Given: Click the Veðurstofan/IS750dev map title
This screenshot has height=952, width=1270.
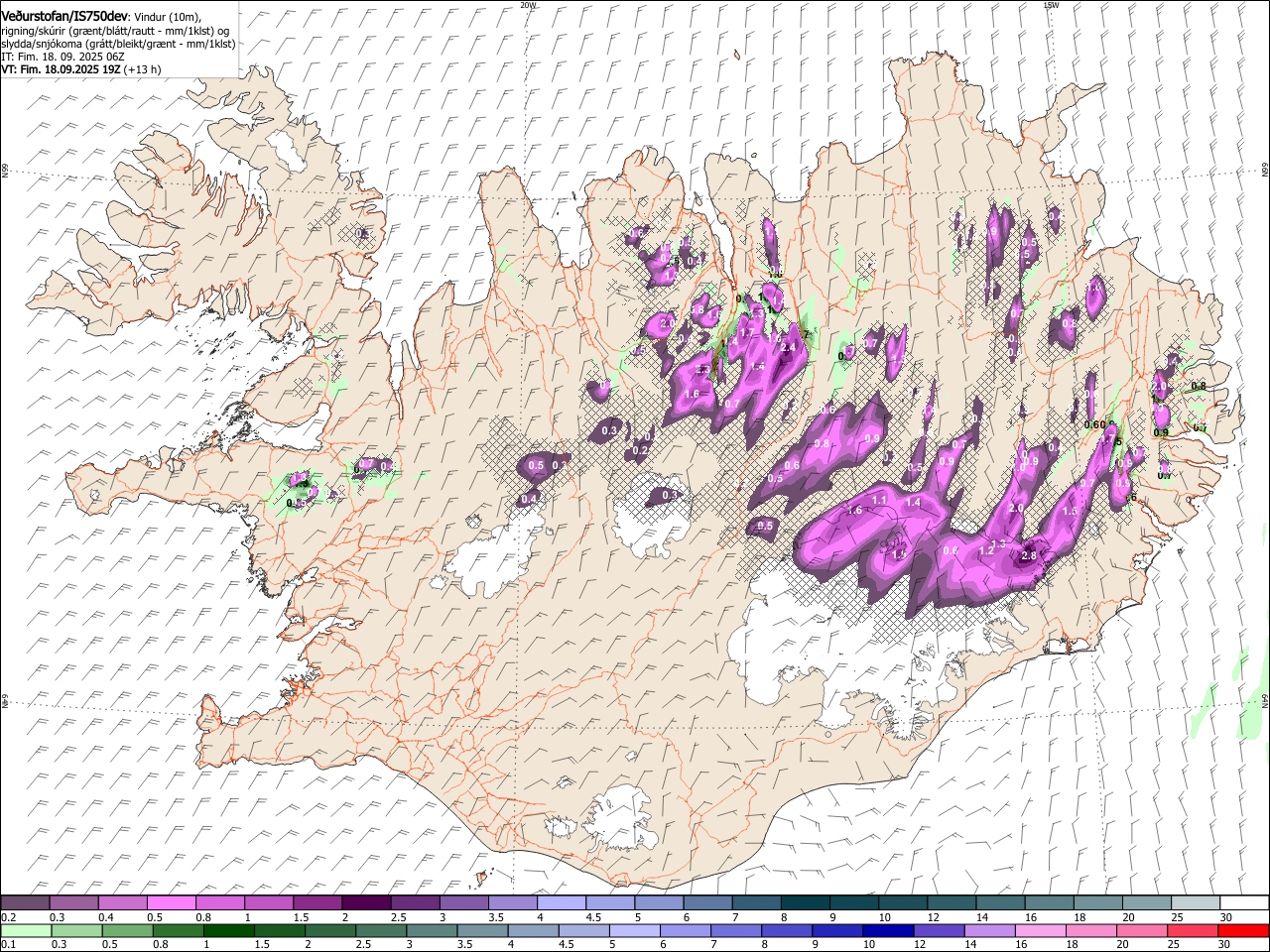Looking at the screenshot, I should coord(64,15).
